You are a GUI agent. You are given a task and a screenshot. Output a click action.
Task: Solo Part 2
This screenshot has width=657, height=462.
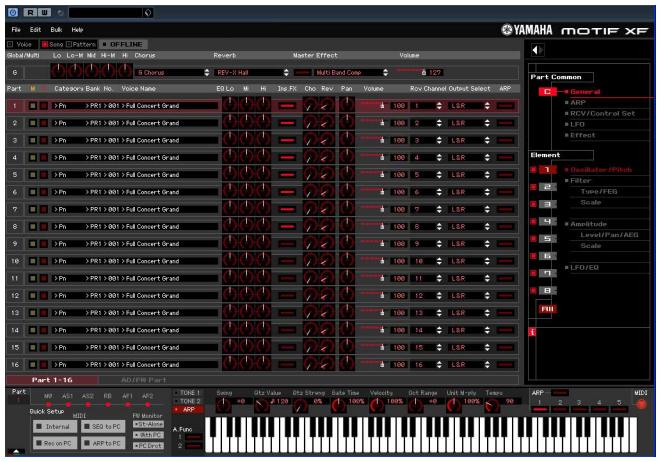point(44,123)
